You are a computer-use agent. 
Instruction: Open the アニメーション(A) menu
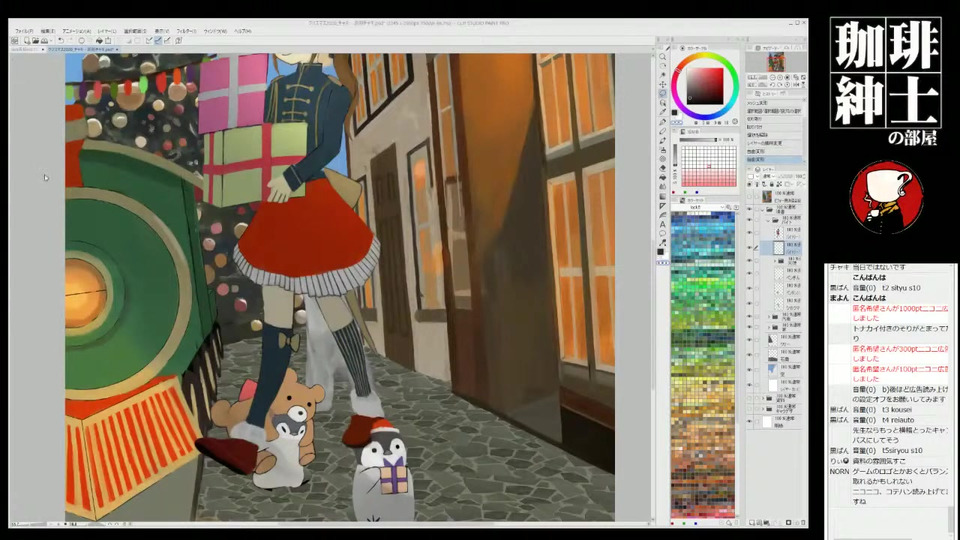(x=77, y=31)
